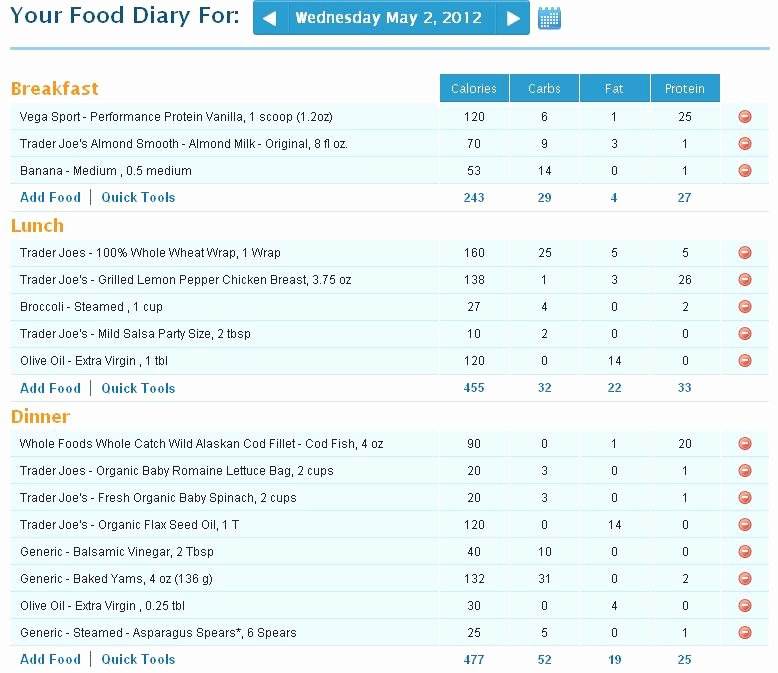Image resolution: width=778 pixels, height=673 pixels.
Task: Open the calendar date picker icon
Action: [549, 18]
